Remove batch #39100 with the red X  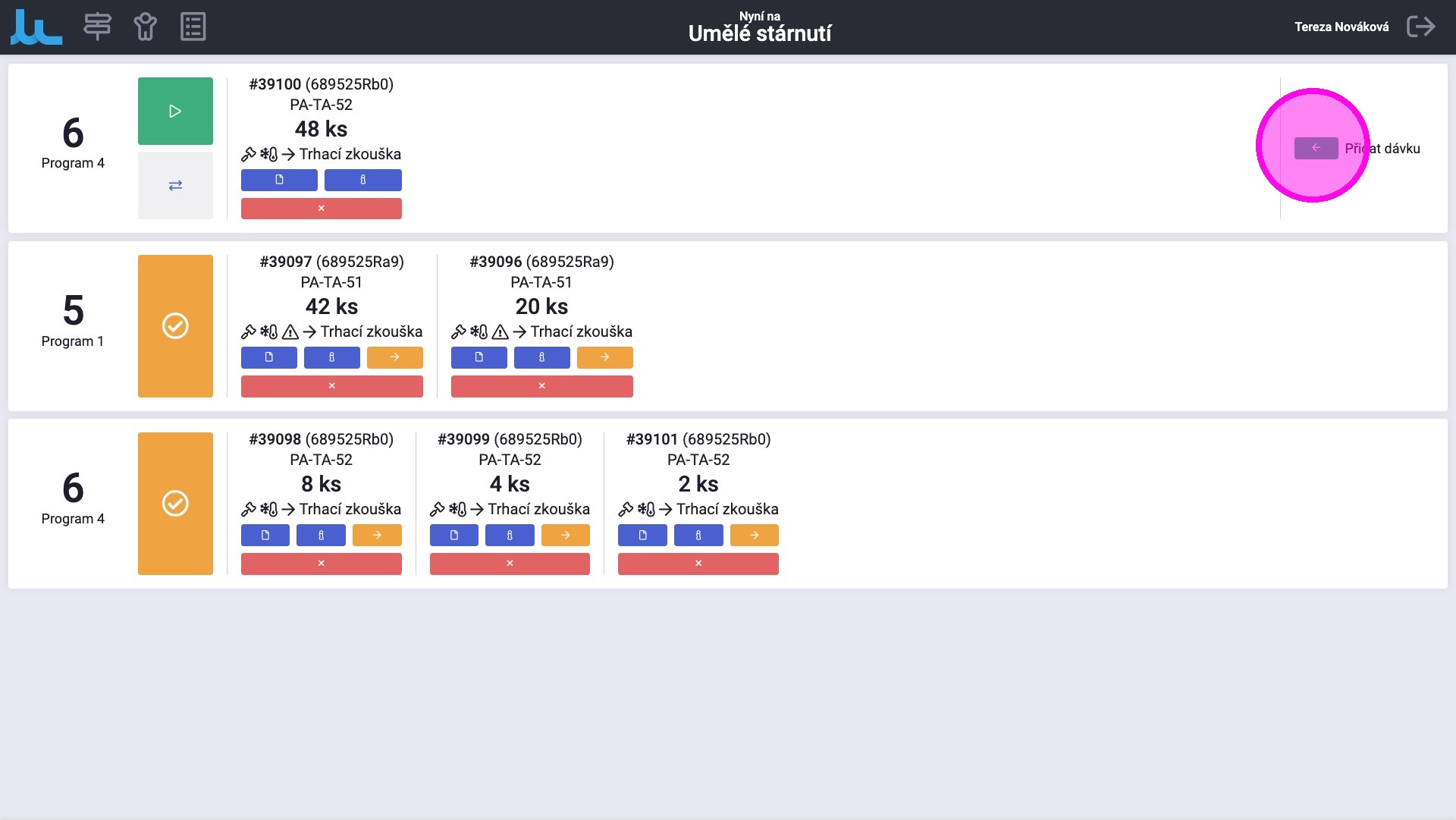[321, 209]
